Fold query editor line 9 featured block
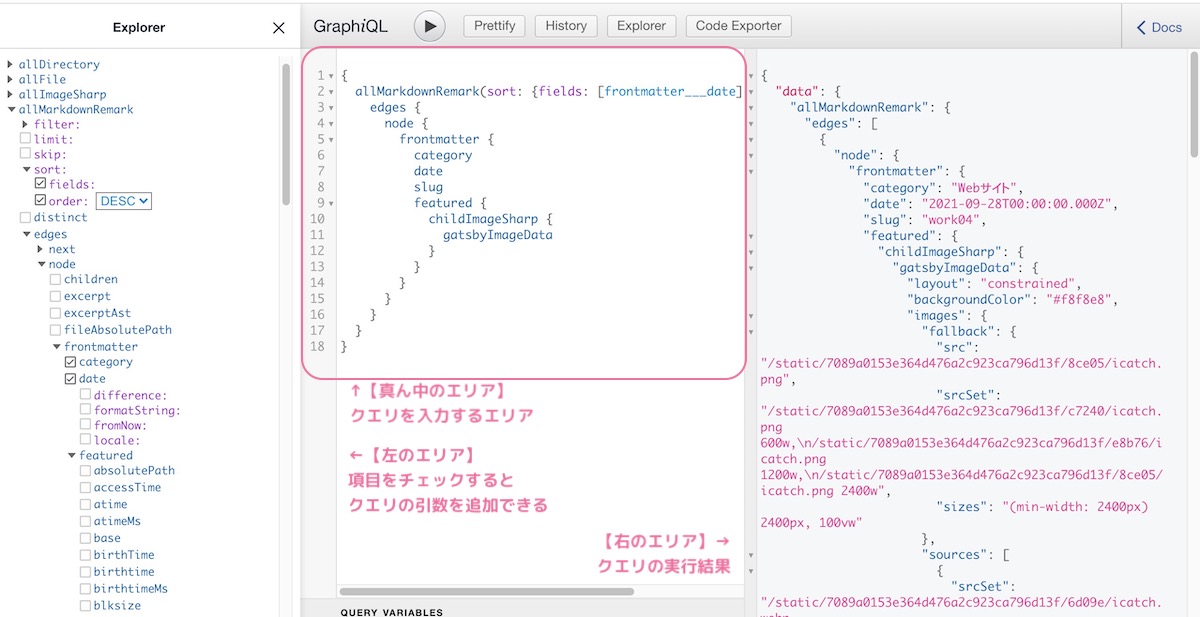Screen dimensions: 1200x617 332,203
